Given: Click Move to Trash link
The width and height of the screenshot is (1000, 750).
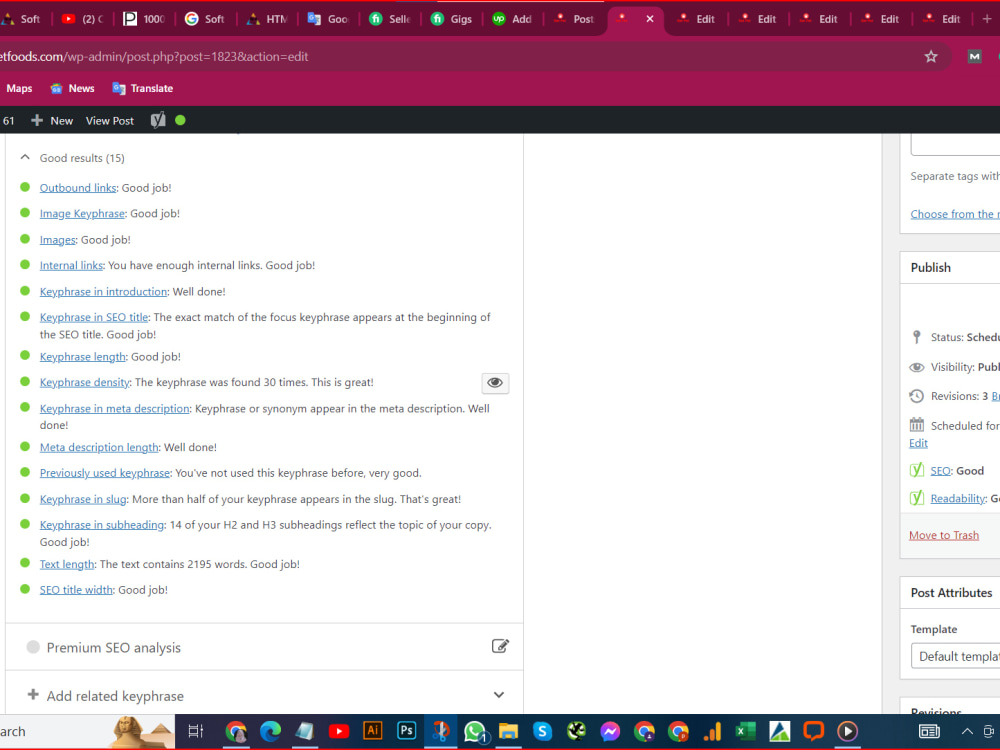Looking at the screenshot, I should 944,535.
